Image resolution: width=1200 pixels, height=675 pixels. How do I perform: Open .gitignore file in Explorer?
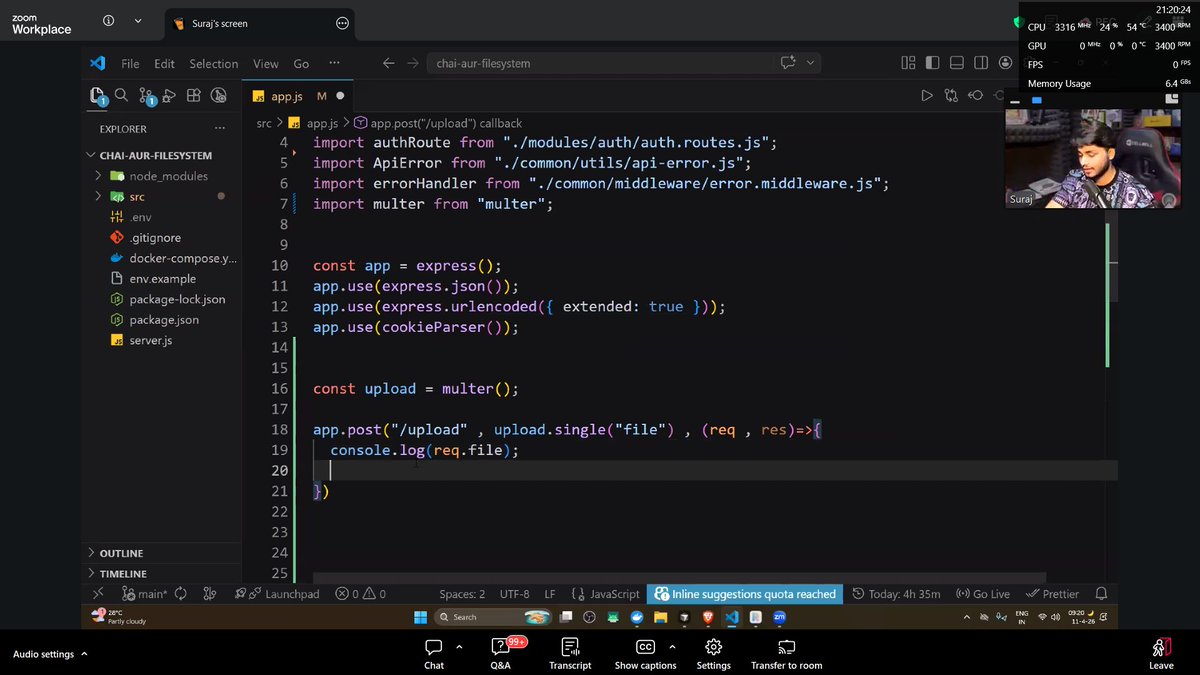tap(155, 238)
